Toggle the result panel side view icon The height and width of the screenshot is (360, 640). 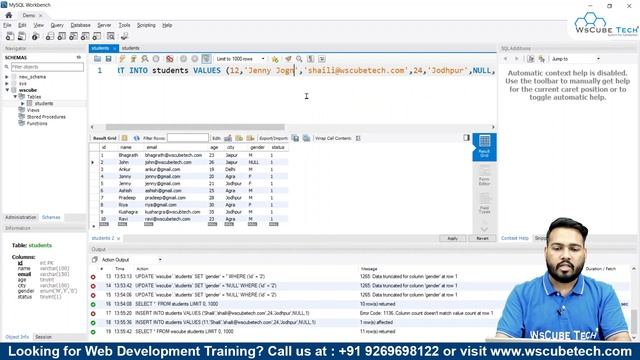pos(467,138)
